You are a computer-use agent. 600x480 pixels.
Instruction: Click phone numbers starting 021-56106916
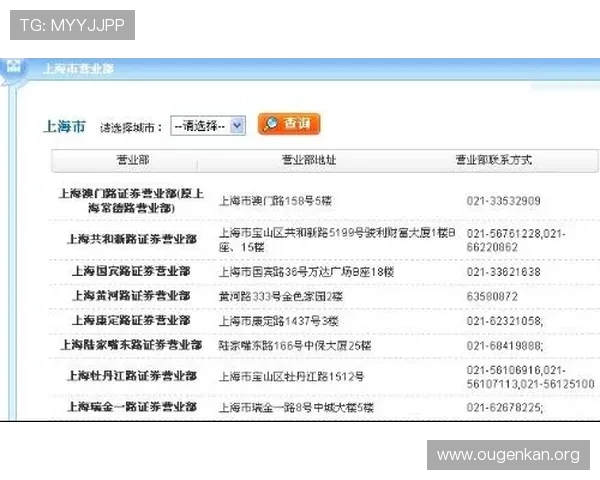tap(530, 377)
